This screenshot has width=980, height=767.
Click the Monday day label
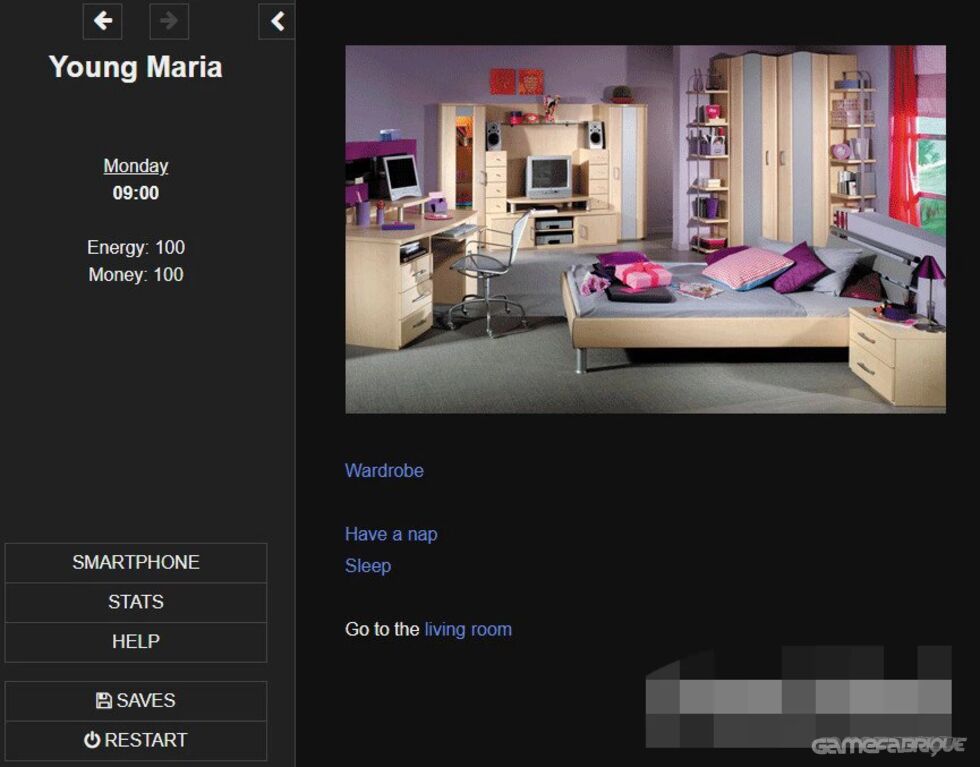click(x=136, y=166)
